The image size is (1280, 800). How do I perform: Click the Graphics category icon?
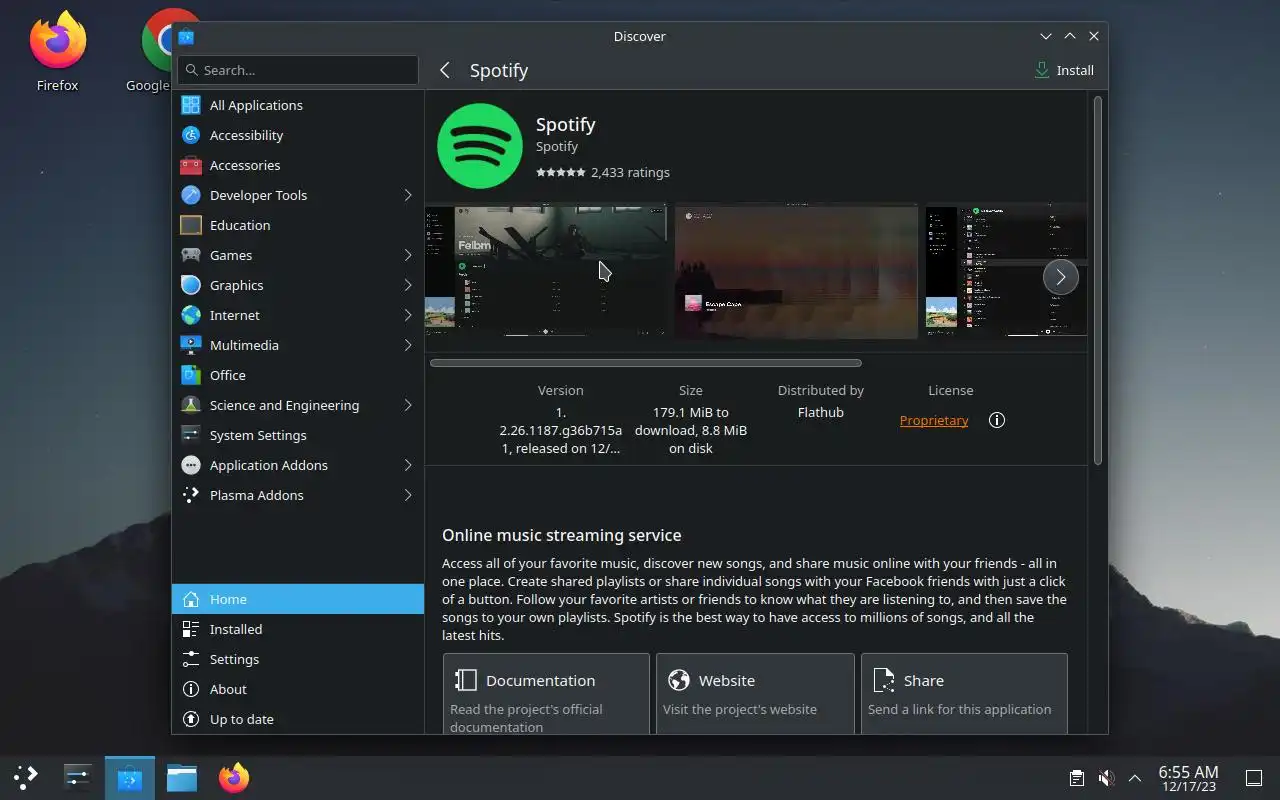click(x=191, y=285)
